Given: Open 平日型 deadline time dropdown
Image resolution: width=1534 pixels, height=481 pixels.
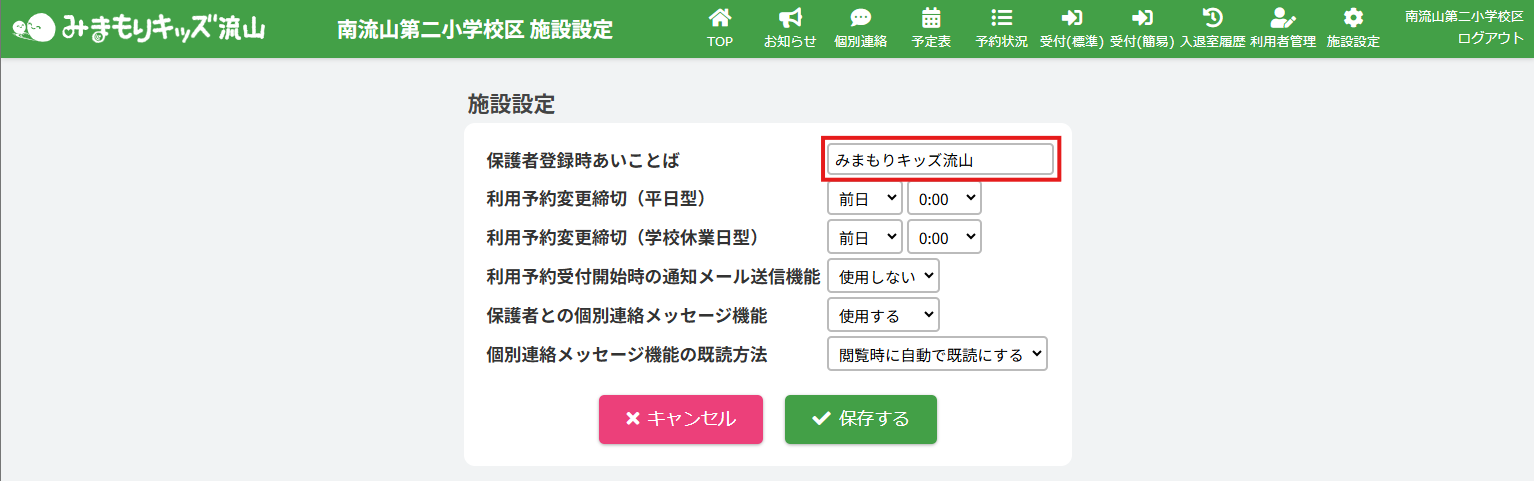Looking at the screenshot, I should tap(944, 198).
